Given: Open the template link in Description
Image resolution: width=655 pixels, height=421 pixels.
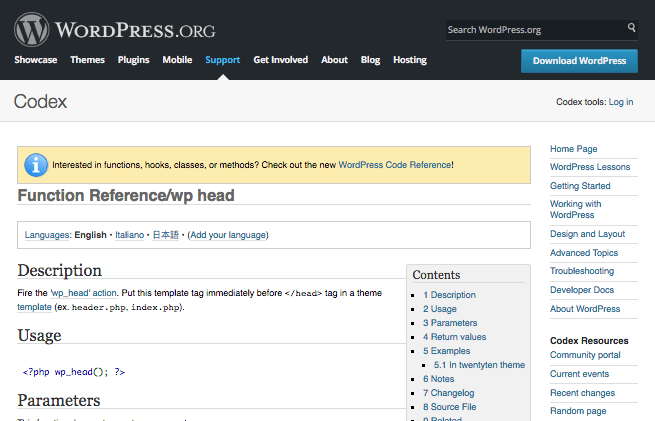Looking at the screenshot, I should click(34, 307).
